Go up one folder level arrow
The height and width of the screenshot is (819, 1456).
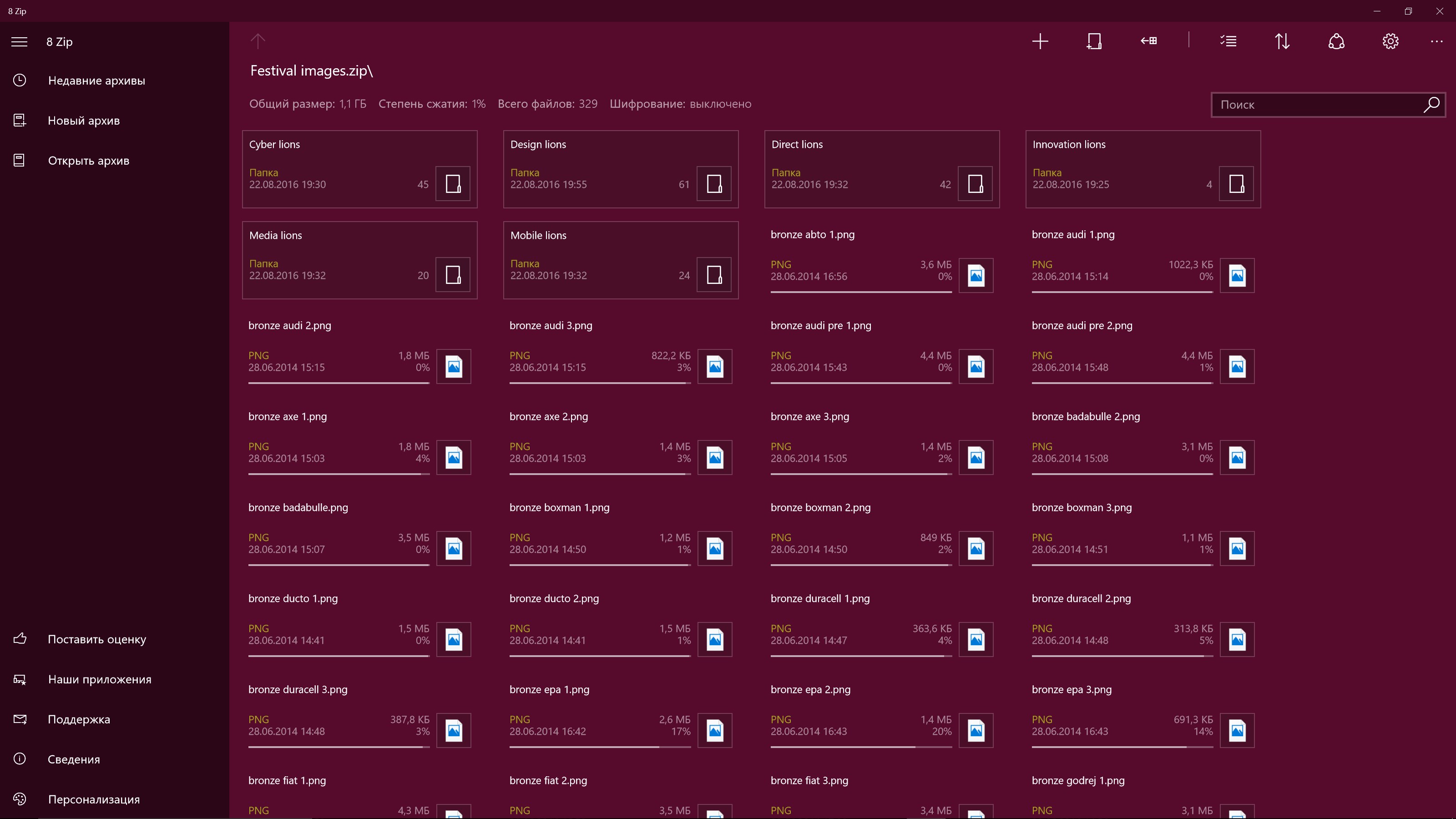point(258,41)
